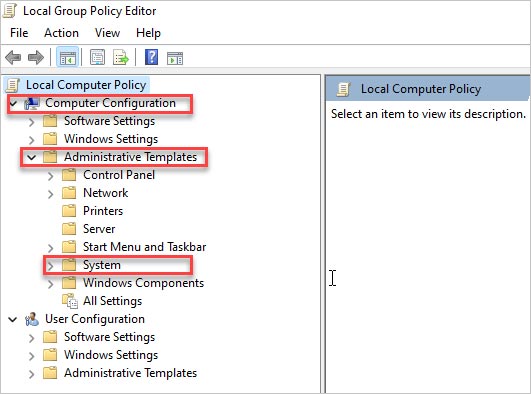The width and height of the screenshot is (531, 394).
Task: Expand the Windows Components folder
Action: tap(50, 284)
